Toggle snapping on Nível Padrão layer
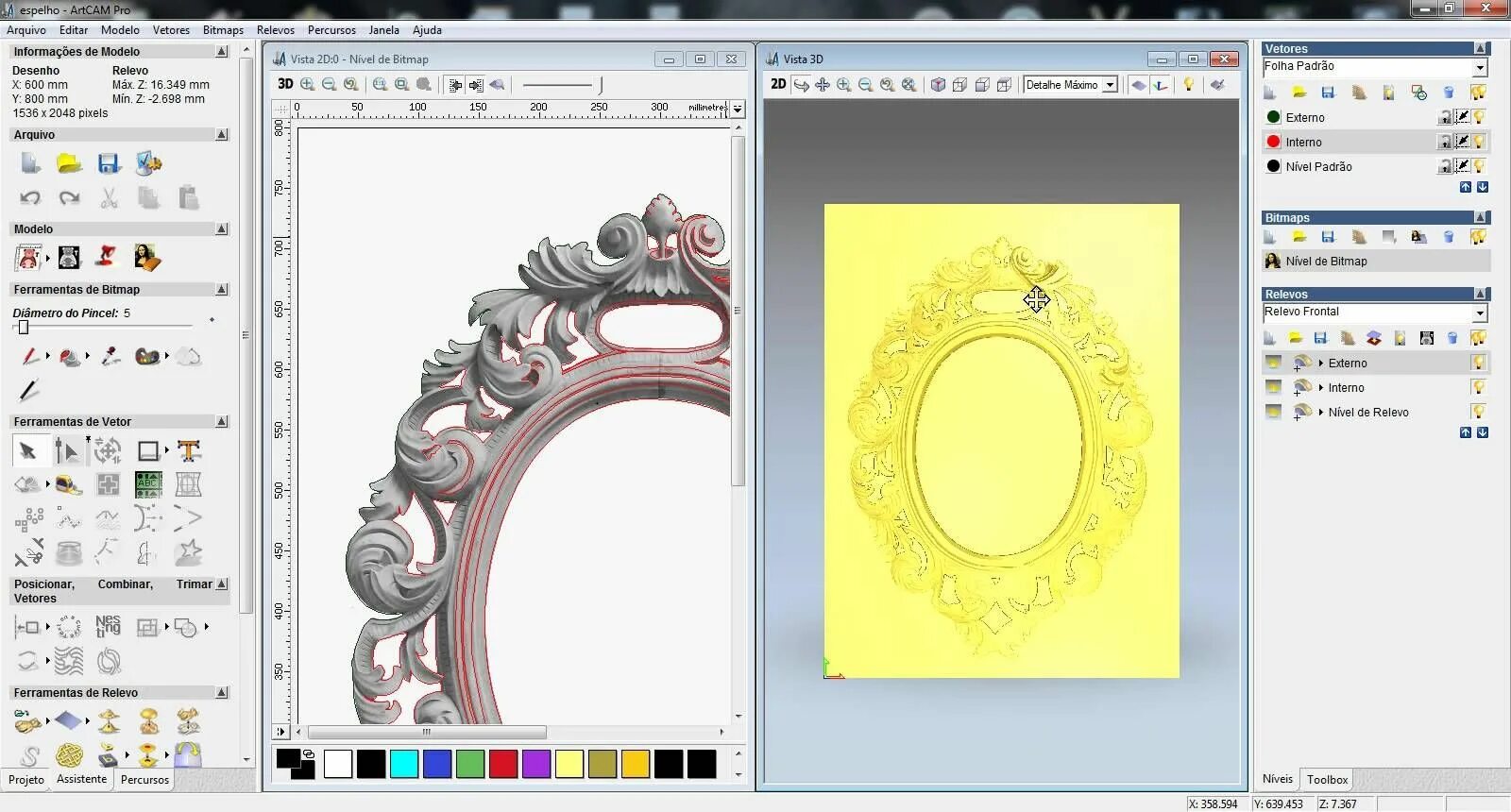1511x812 pixels. click(x=1462, y=166)
